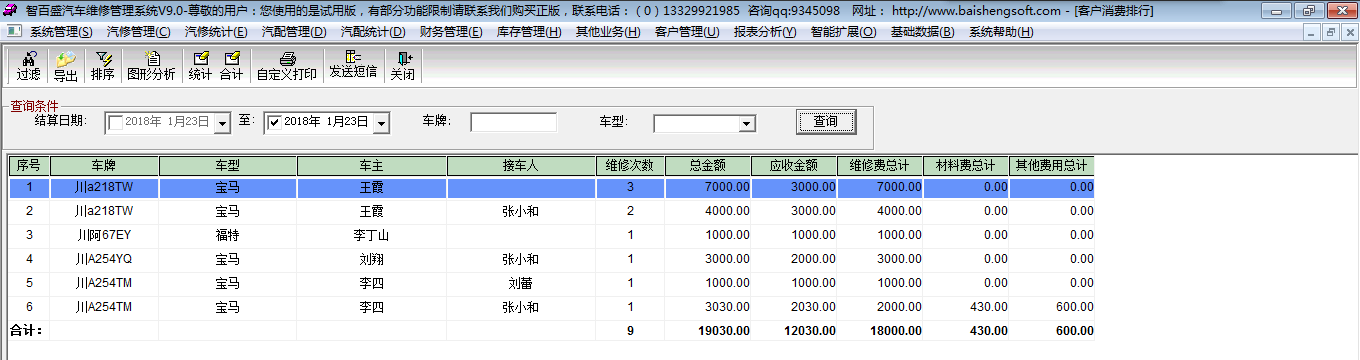Open the 汽修统计(E) menu
Viewport: 1360px width, 360px height.
(216, 31)
